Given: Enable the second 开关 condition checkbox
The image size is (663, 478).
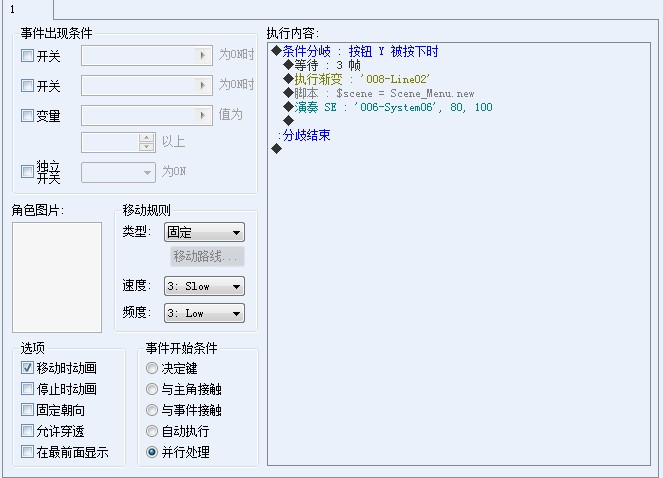Looking at the screenshot, I should click(x=27, y=86).
